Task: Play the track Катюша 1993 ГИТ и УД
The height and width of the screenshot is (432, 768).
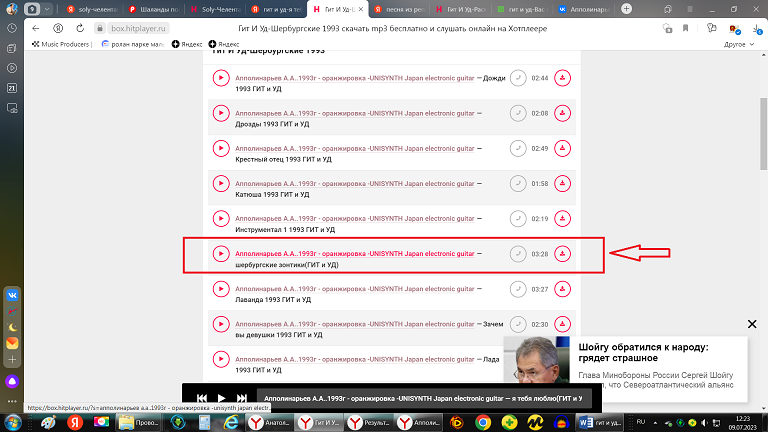Action: [221, 184]
